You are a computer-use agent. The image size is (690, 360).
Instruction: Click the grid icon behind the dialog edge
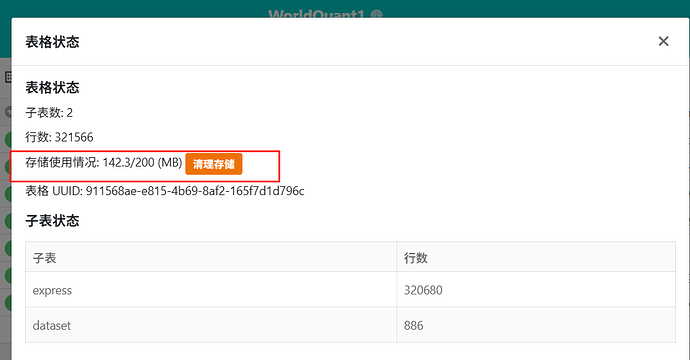click(x=8, y=77)
